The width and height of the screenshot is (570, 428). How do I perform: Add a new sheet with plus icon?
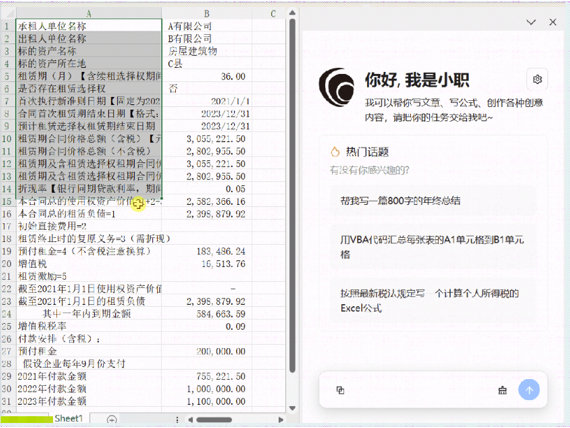(x=112, y=420)
